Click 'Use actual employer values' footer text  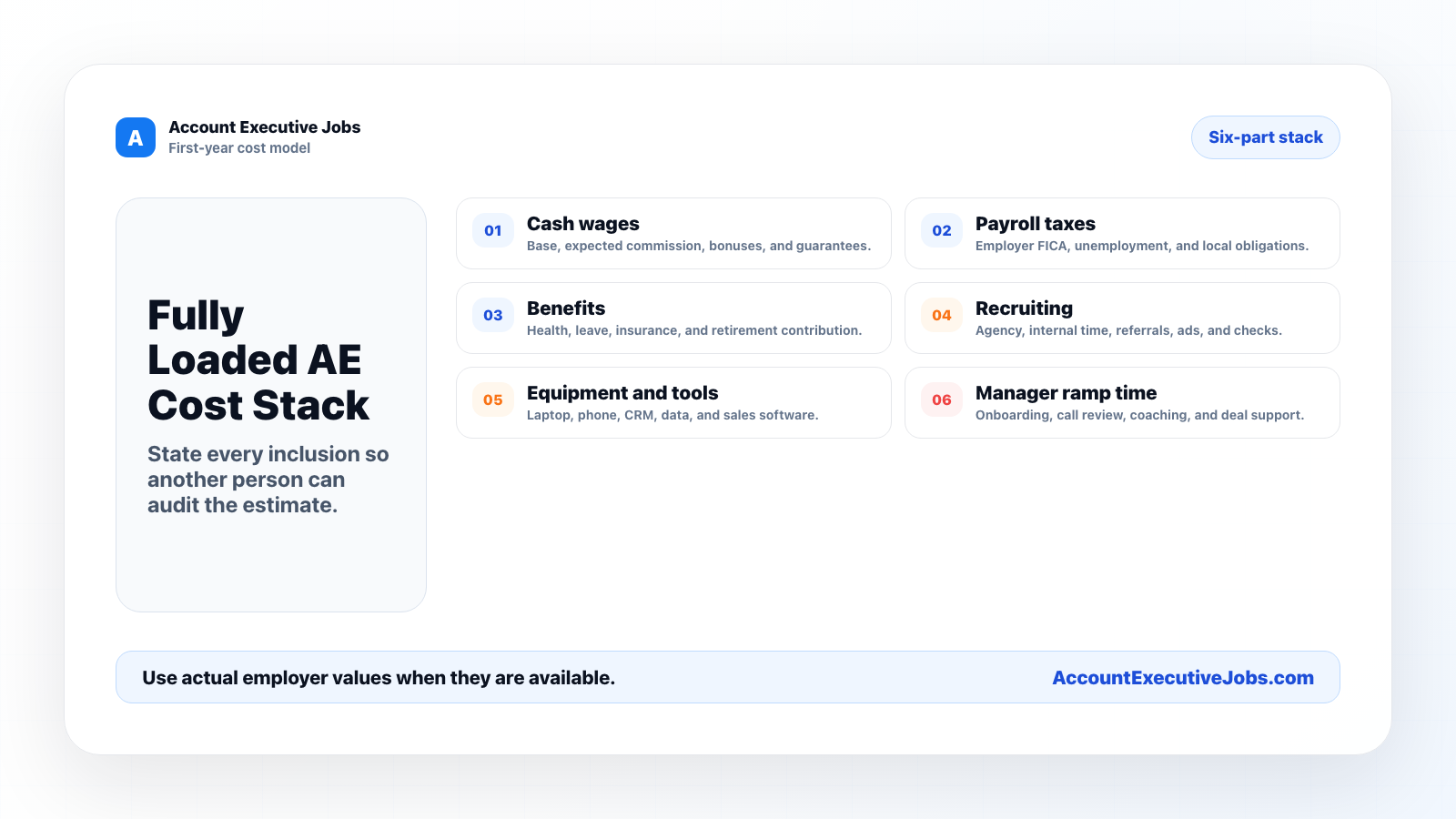[379, 678]
